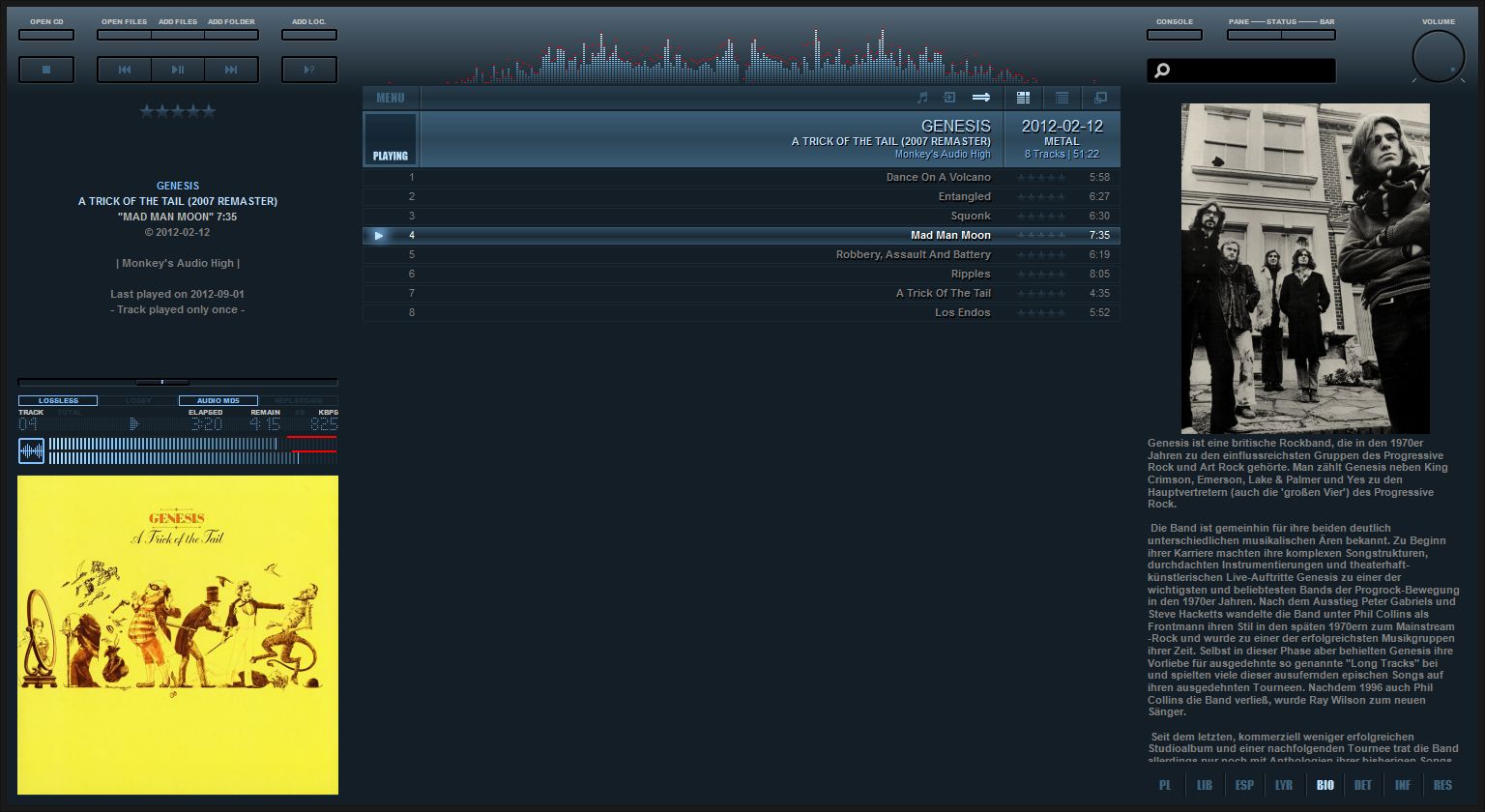Click the dimmed LOSSY indicator
This screenshot has width=1485, height=812.
[x=138, y=400]
